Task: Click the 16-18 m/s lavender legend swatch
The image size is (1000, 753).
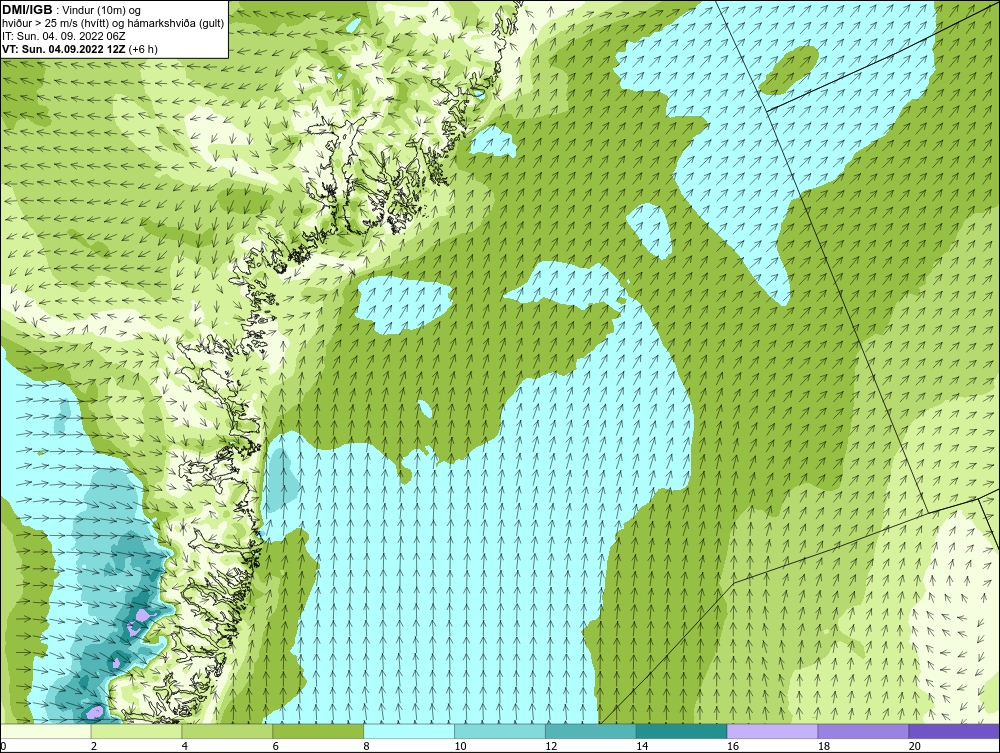Action: tap(772, 731)
